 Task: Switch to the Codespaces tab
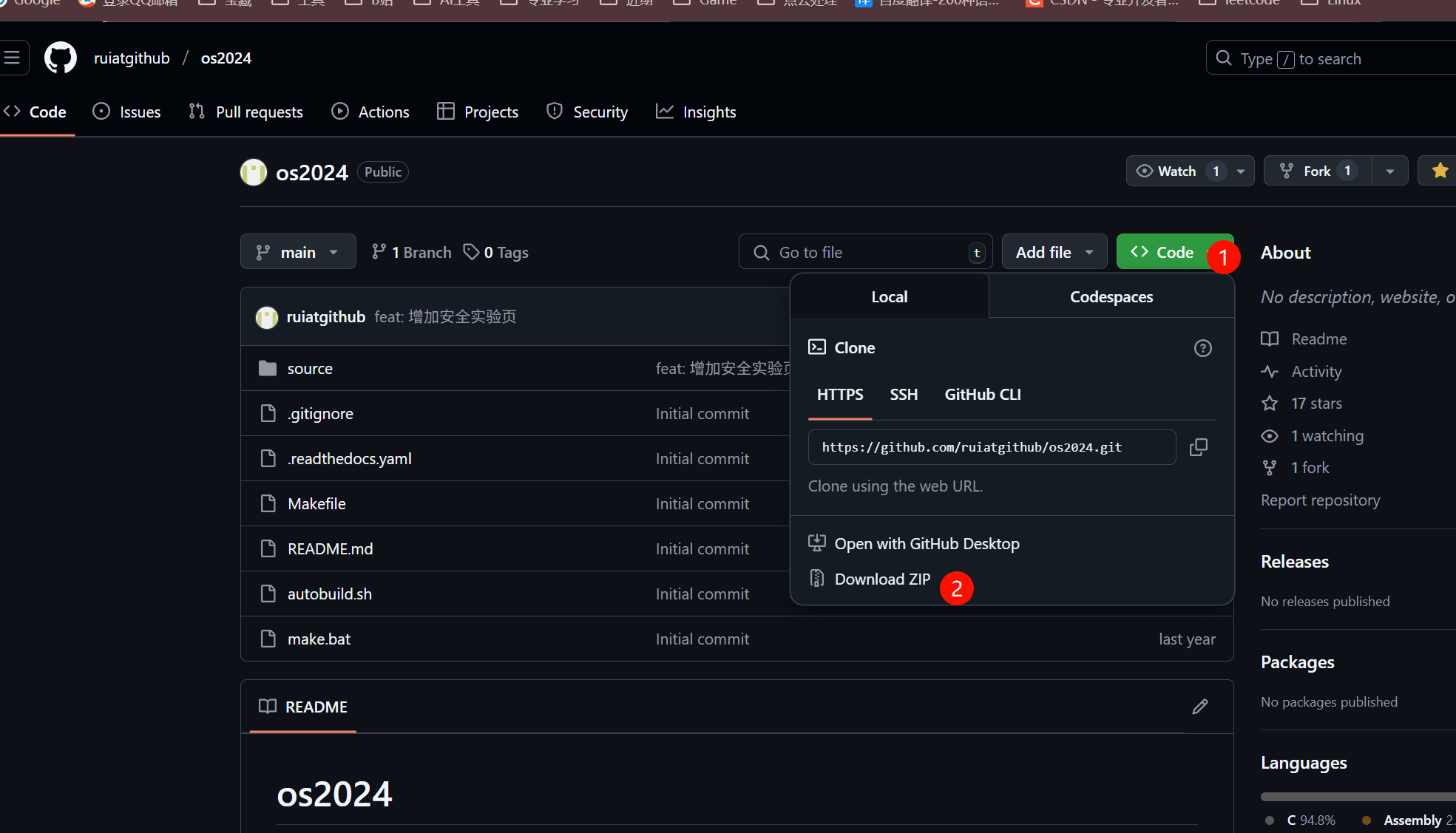click(1111, 296)
